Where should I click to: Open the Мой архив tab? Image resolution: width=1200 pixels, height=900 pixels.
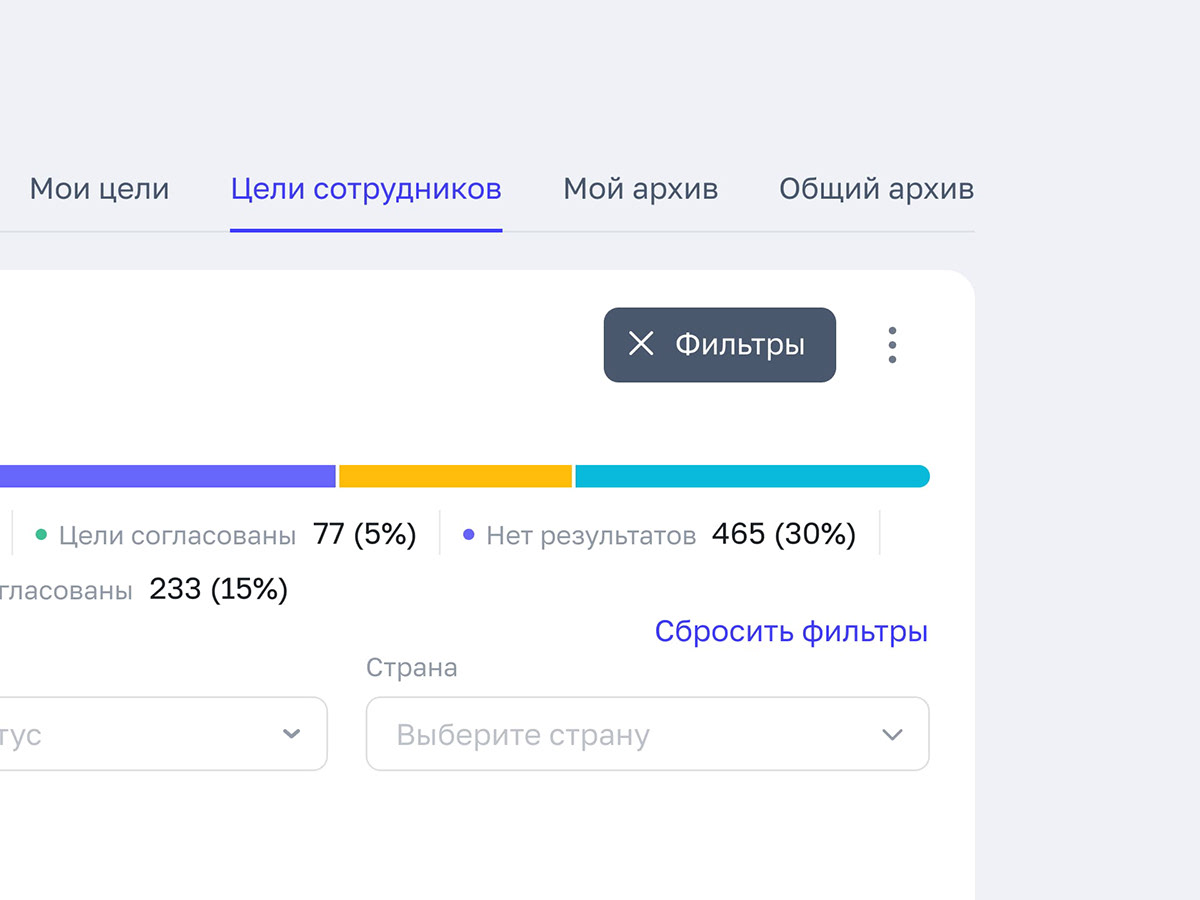coord(640,189)
